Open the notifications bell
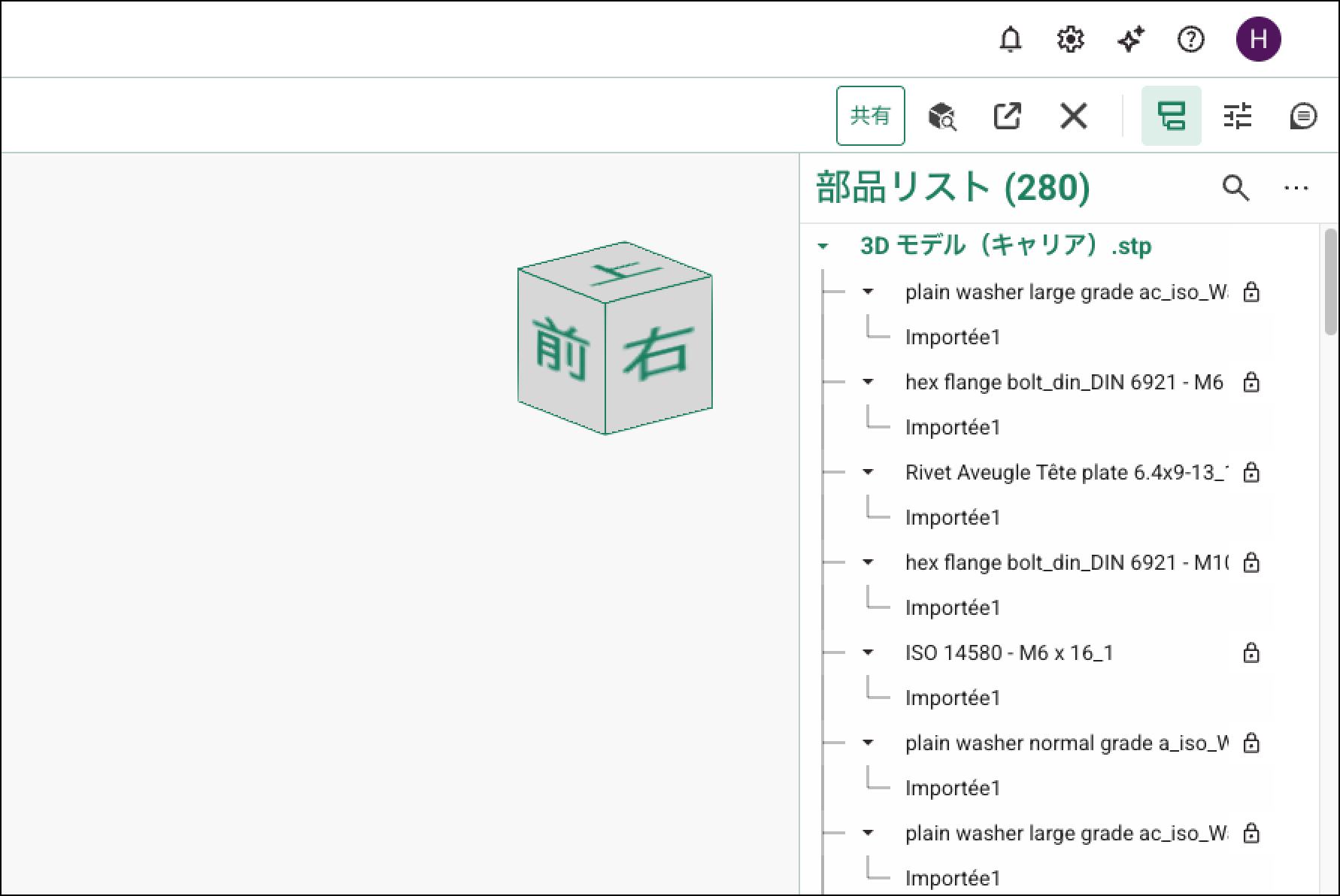Image resolution: width=1340 pixels, height=896 pixels. click(x=1010, y=39)
